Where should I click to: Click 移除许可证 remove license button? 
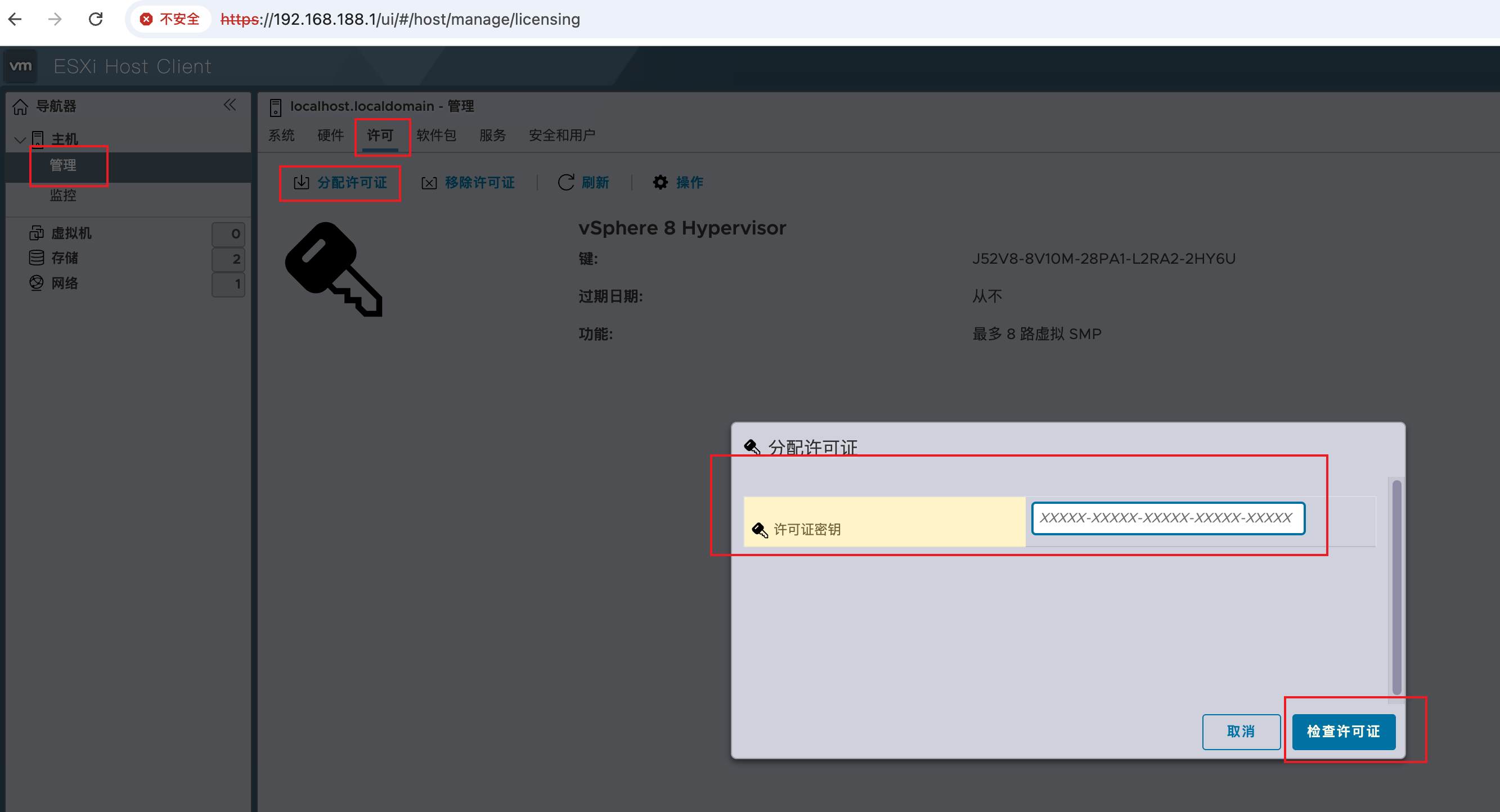tap(468, 183)
